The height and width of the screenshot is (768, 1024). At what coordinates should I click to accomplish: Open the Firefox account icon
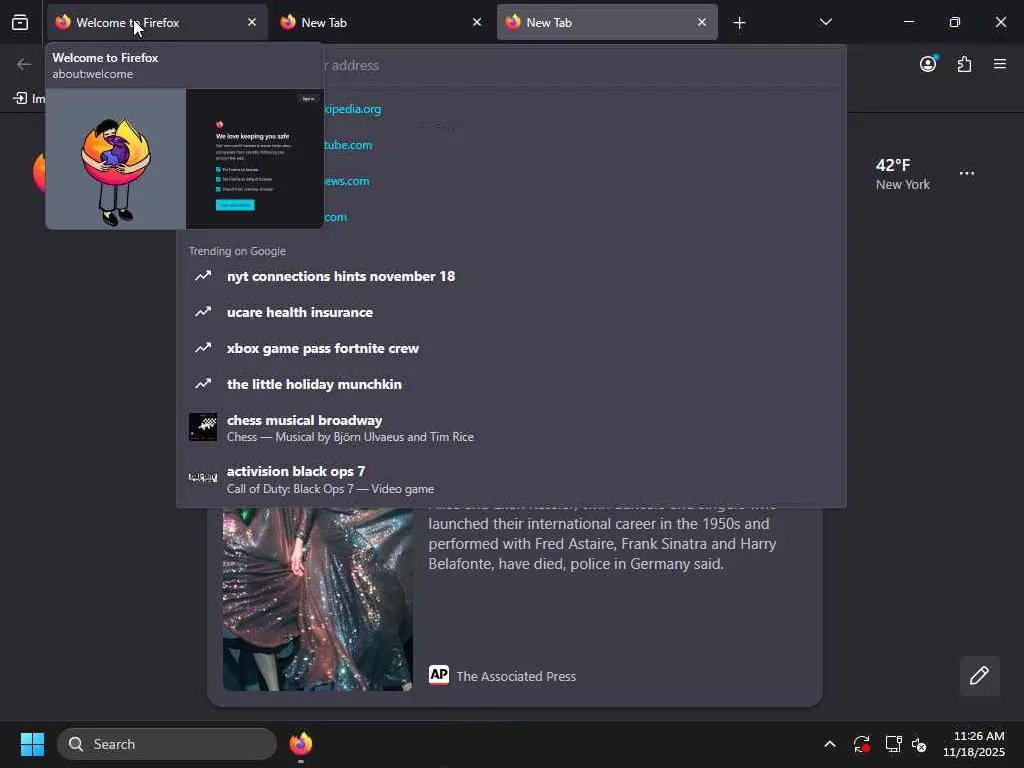(x=928, y=64)
